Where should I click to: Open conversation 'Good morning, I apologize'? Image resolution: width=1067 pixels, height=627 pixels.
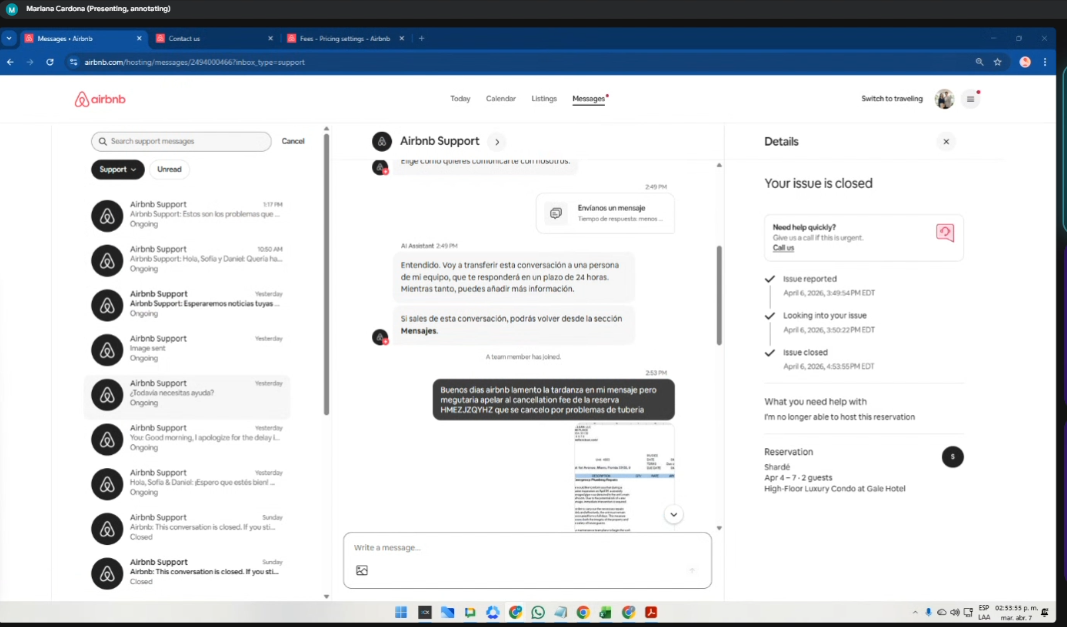187,438
